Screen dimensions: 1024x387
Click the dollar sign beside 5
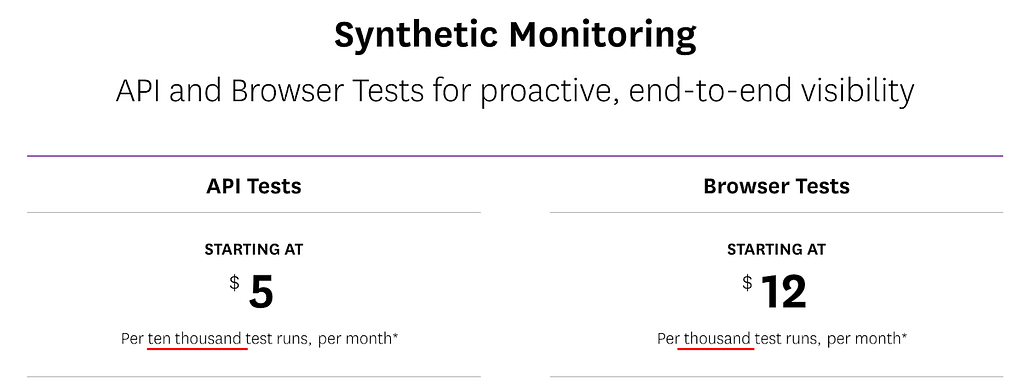click(x=234, y=283)
